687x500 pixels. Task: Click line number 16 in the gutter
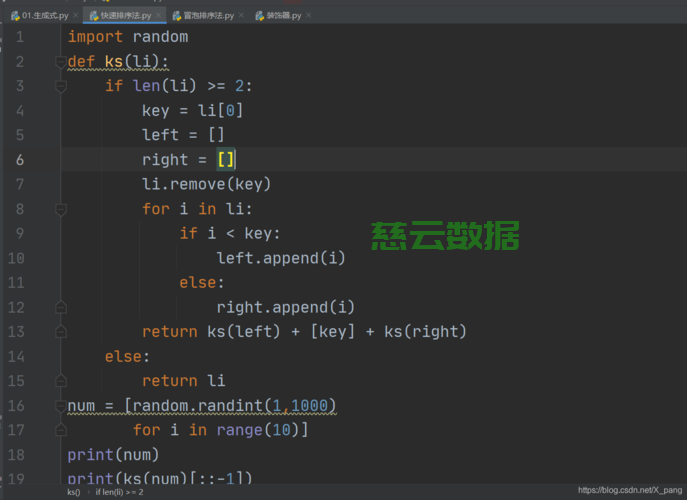pyautogui.click(x=16, y=406)
